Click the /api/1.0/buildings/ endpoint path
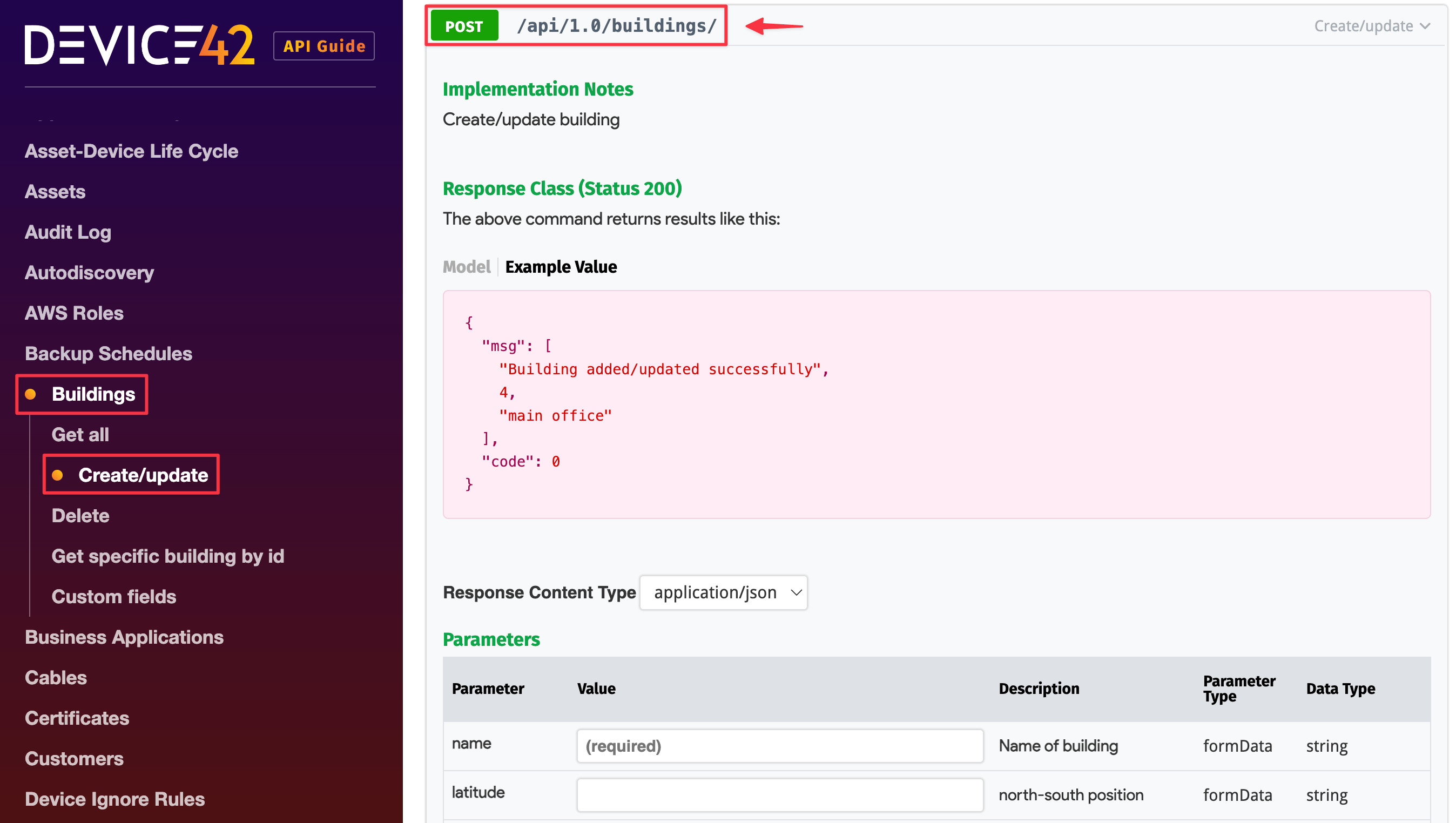 click(617, 26)
